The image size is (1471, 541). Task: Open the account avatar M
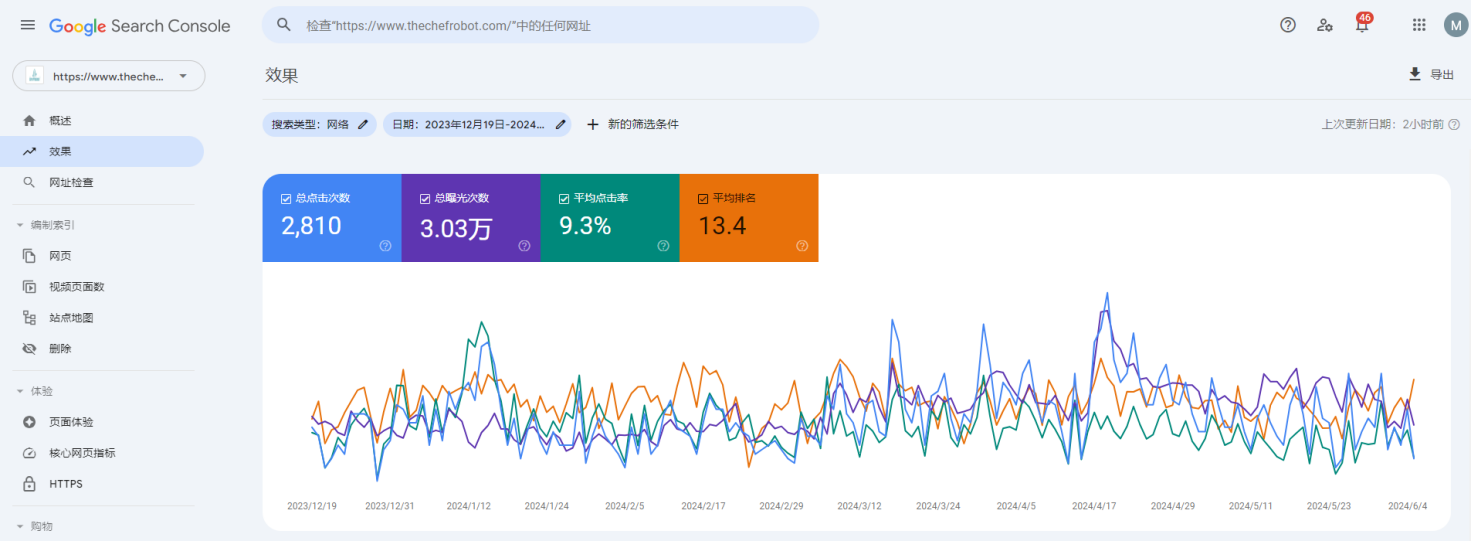click(1456, 25)
